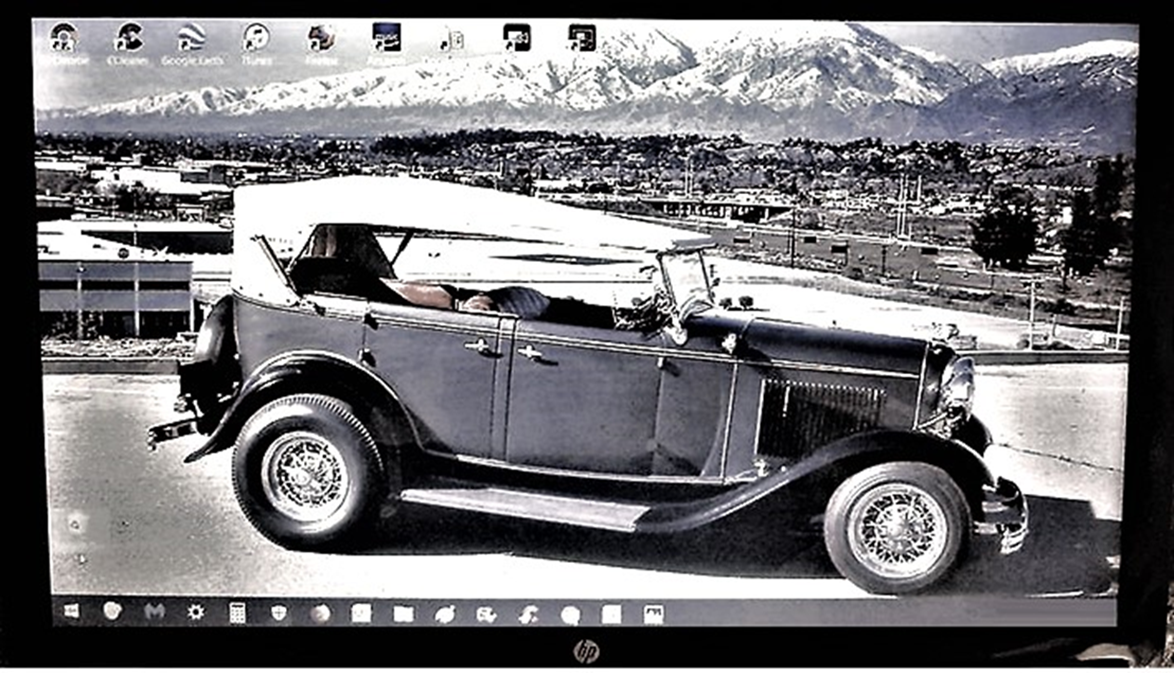Click the chat bubble icon in taskbar

[570, 614]
